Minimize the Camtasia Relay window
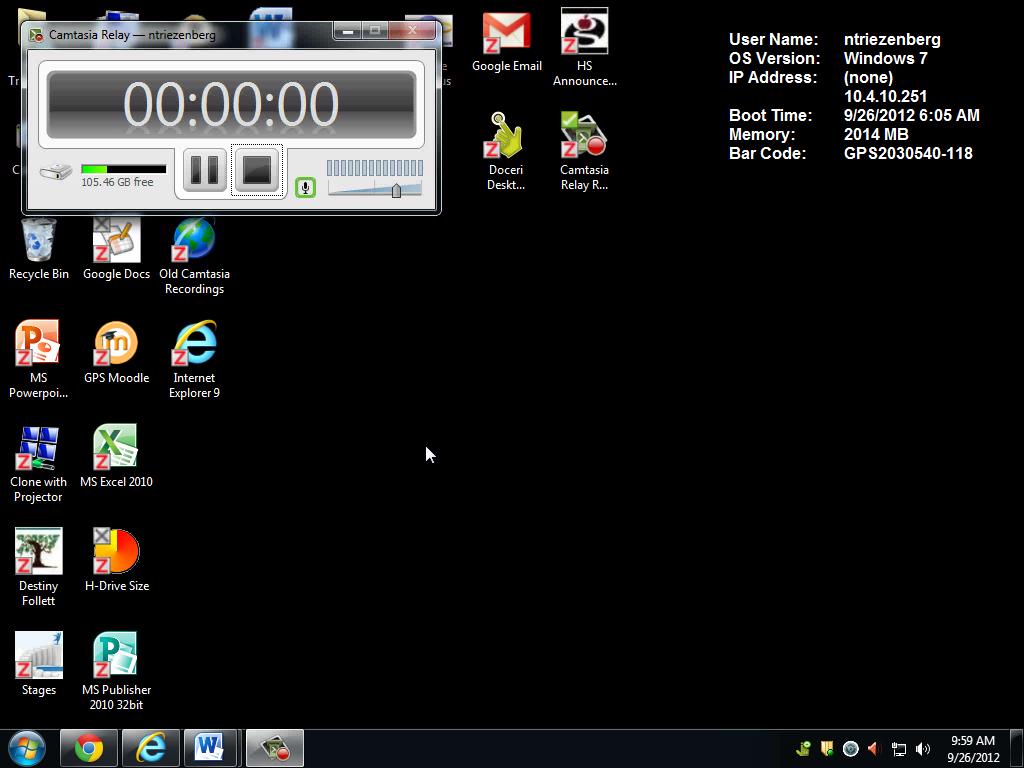 [x=347, y=30]
